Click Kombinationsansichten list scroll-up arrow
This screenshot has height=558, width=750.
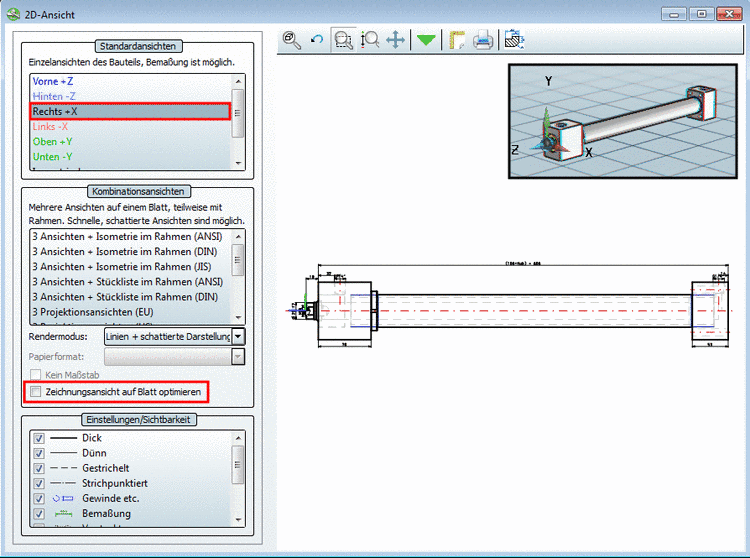[238, 236]
